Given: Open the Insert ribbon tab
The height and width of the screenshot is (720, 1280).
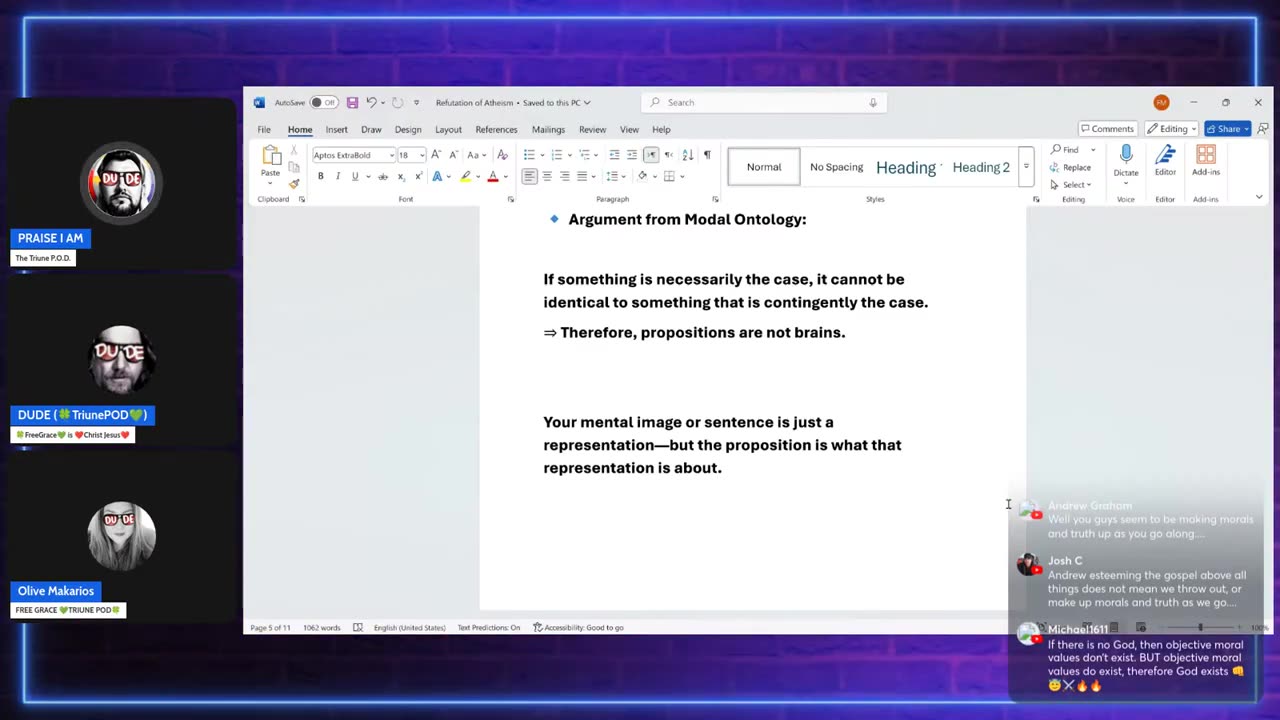Looking at the screenshot, I should [x=336, y=129].
